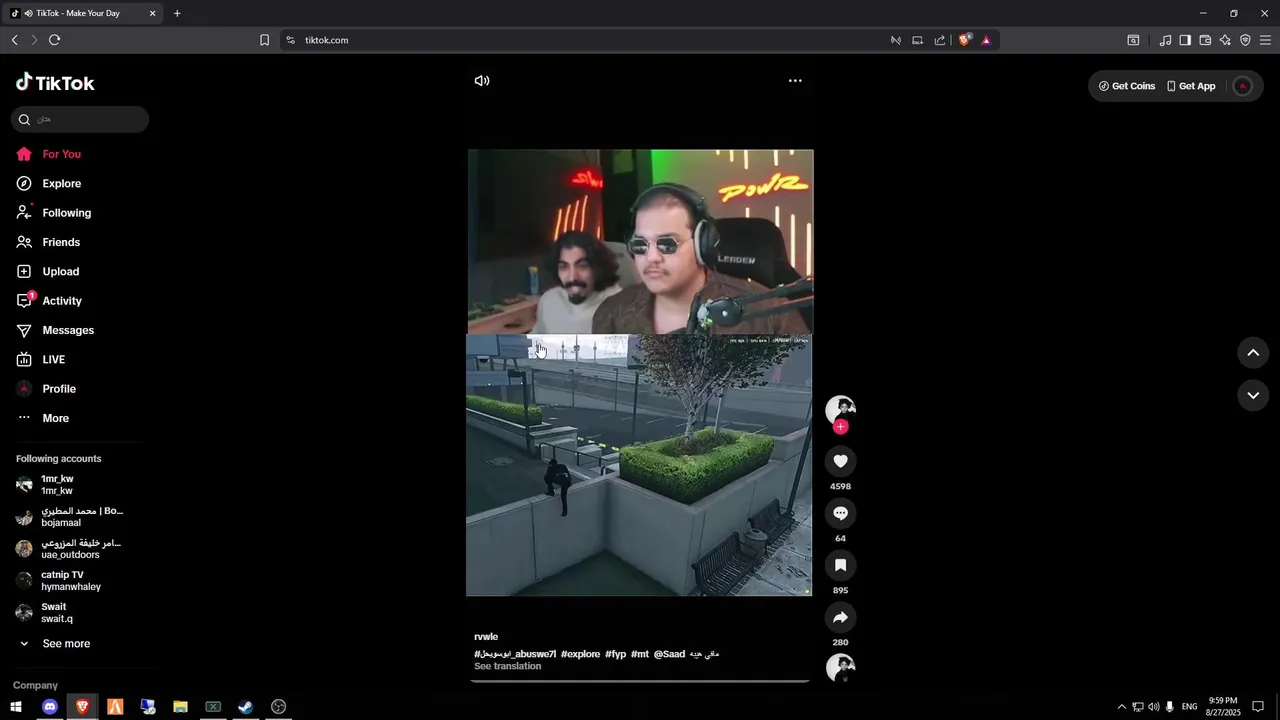The image size is (1280, 720).
Task: Click the share page icon in address bar
Action: [x=940, y=40]
